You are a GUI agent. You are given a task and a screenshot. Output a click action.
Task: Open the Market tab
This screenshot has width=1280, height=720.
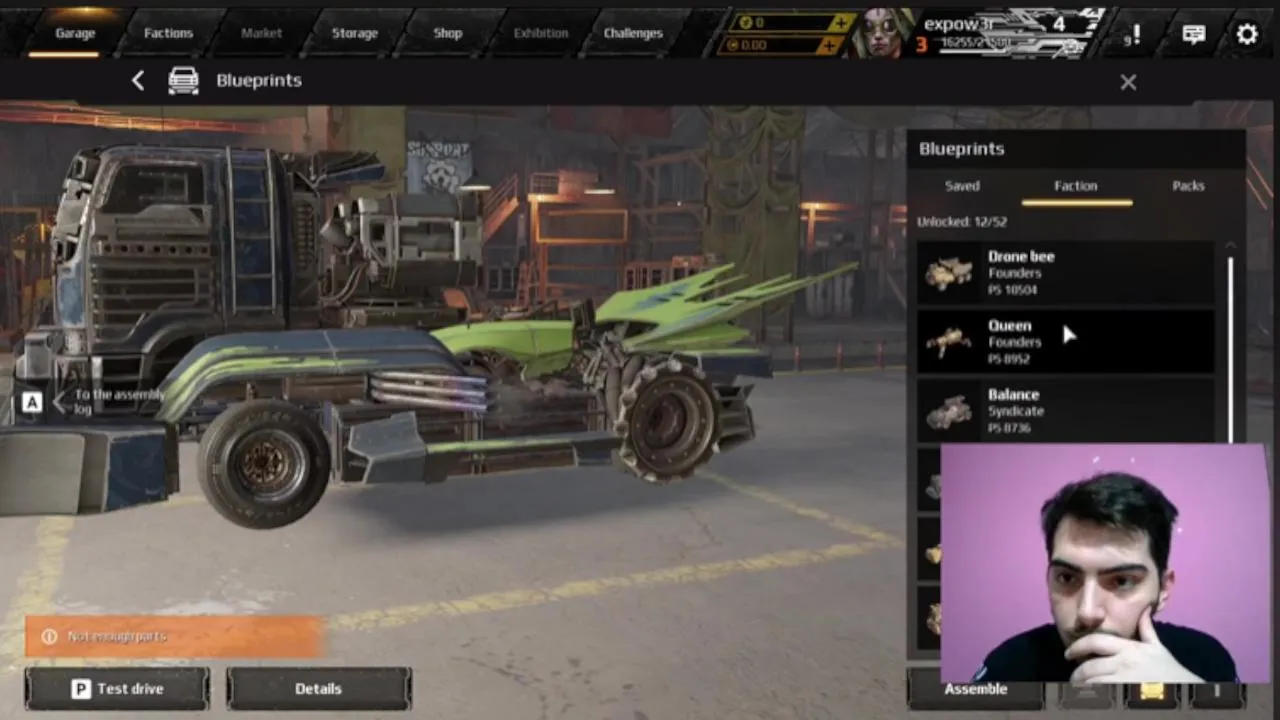261,33
